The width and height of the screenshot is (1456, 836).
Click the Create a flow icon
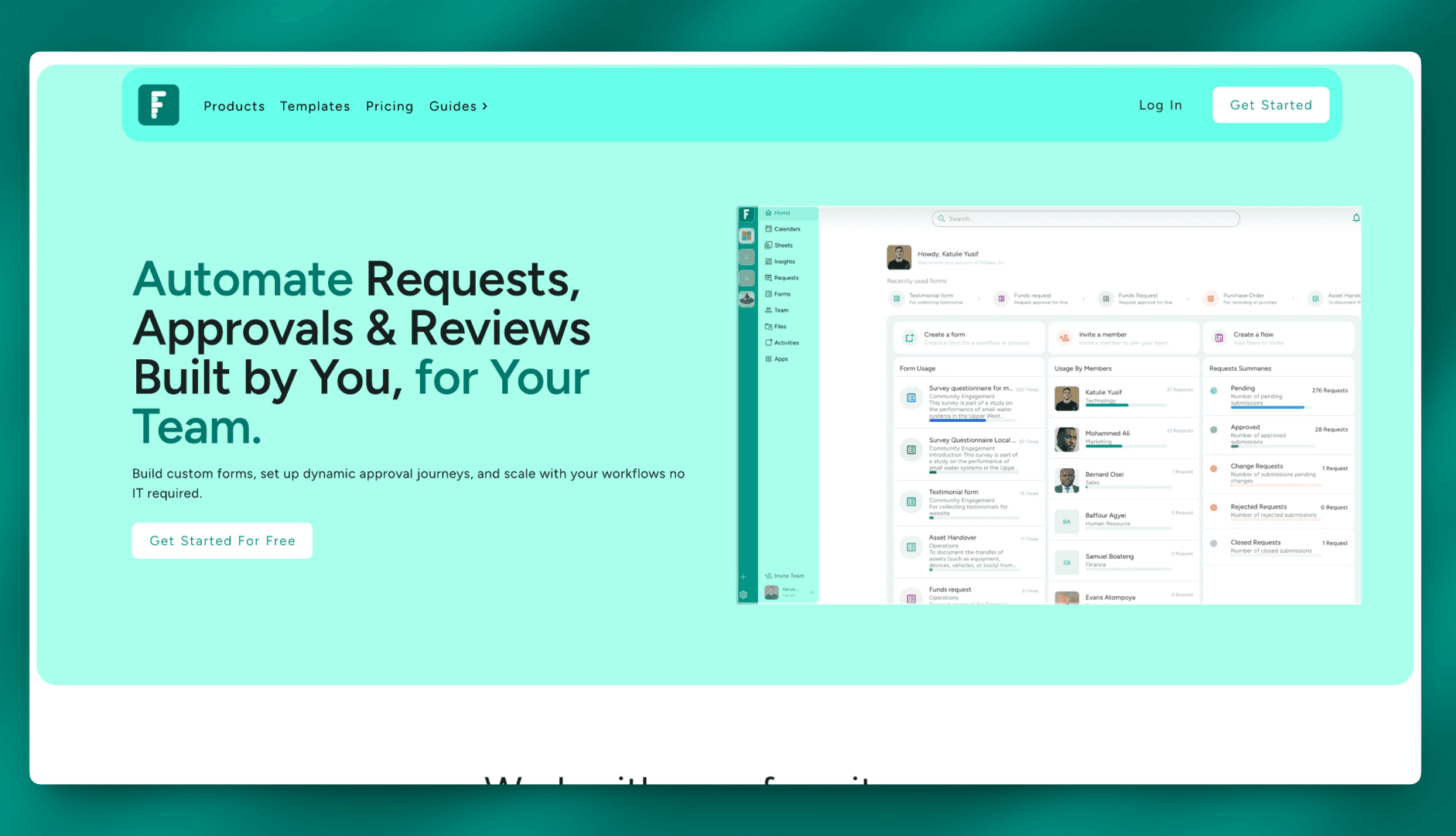coord(1219,338)
